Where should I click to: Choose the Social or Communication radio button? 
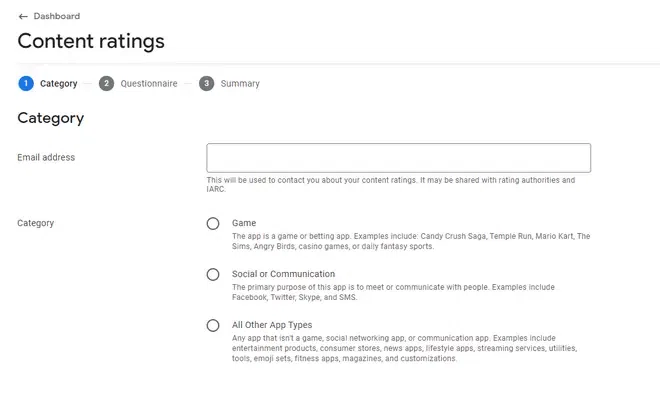213,274
